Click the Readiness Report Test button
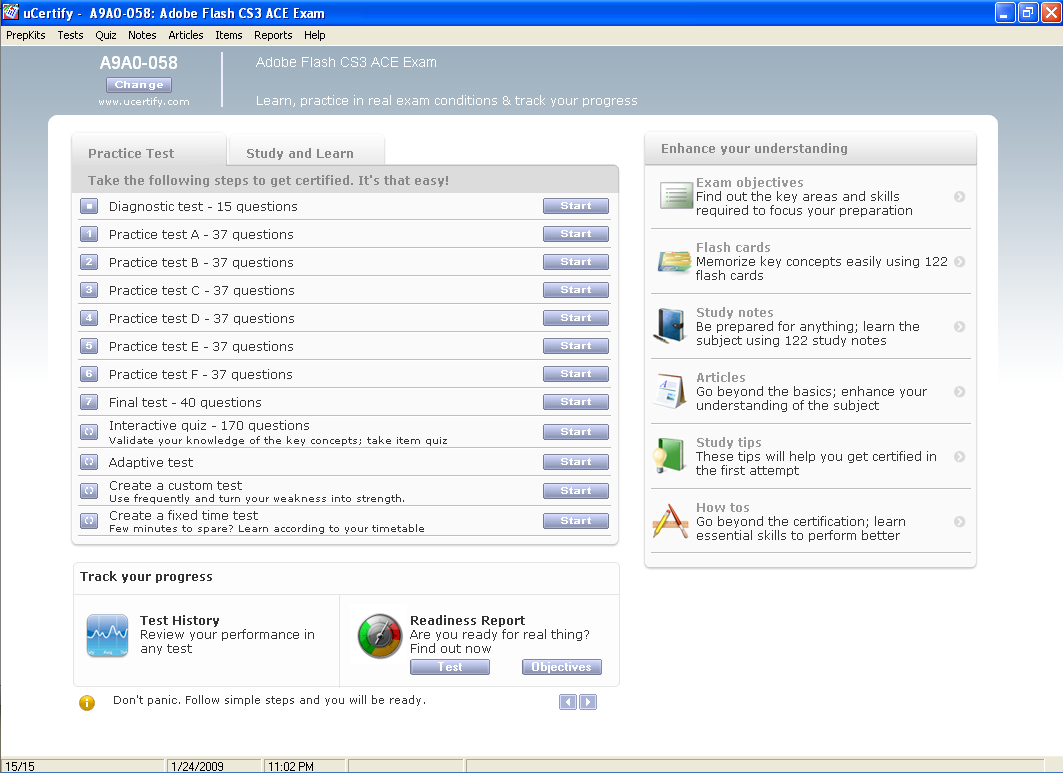1063x773 pixels. pos(449,667)
